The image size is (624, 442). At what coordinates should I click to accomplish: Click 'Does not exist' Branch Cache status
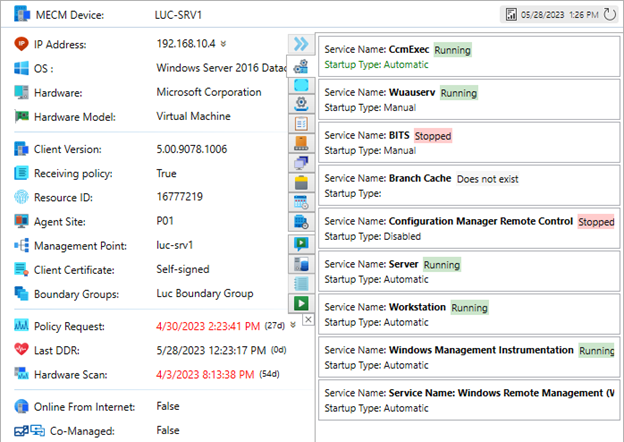click(x=488, y=179)
